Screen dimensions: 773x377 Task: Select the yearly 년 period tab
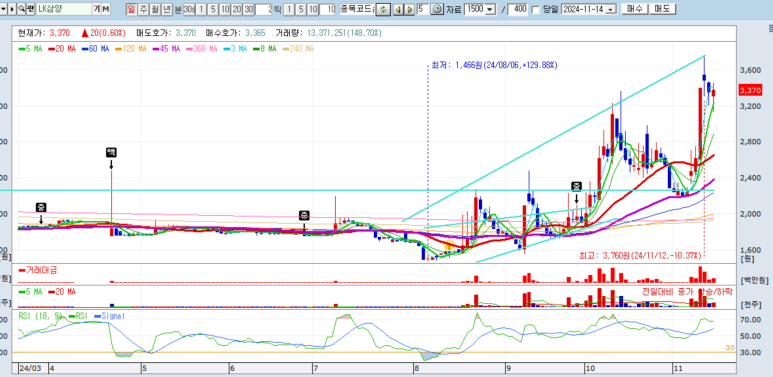167,9
